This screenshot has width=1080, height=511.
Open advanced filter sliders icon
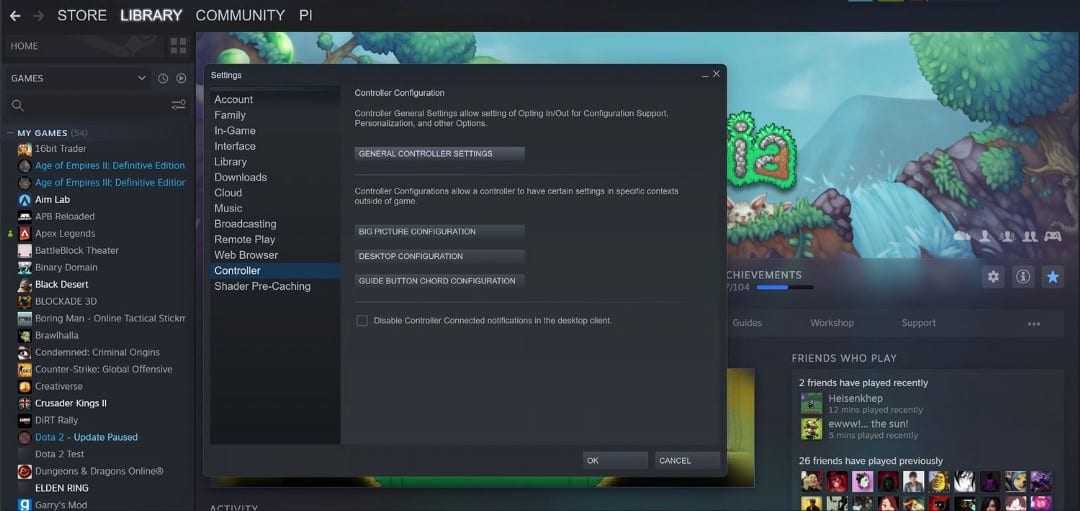point(178,105)
